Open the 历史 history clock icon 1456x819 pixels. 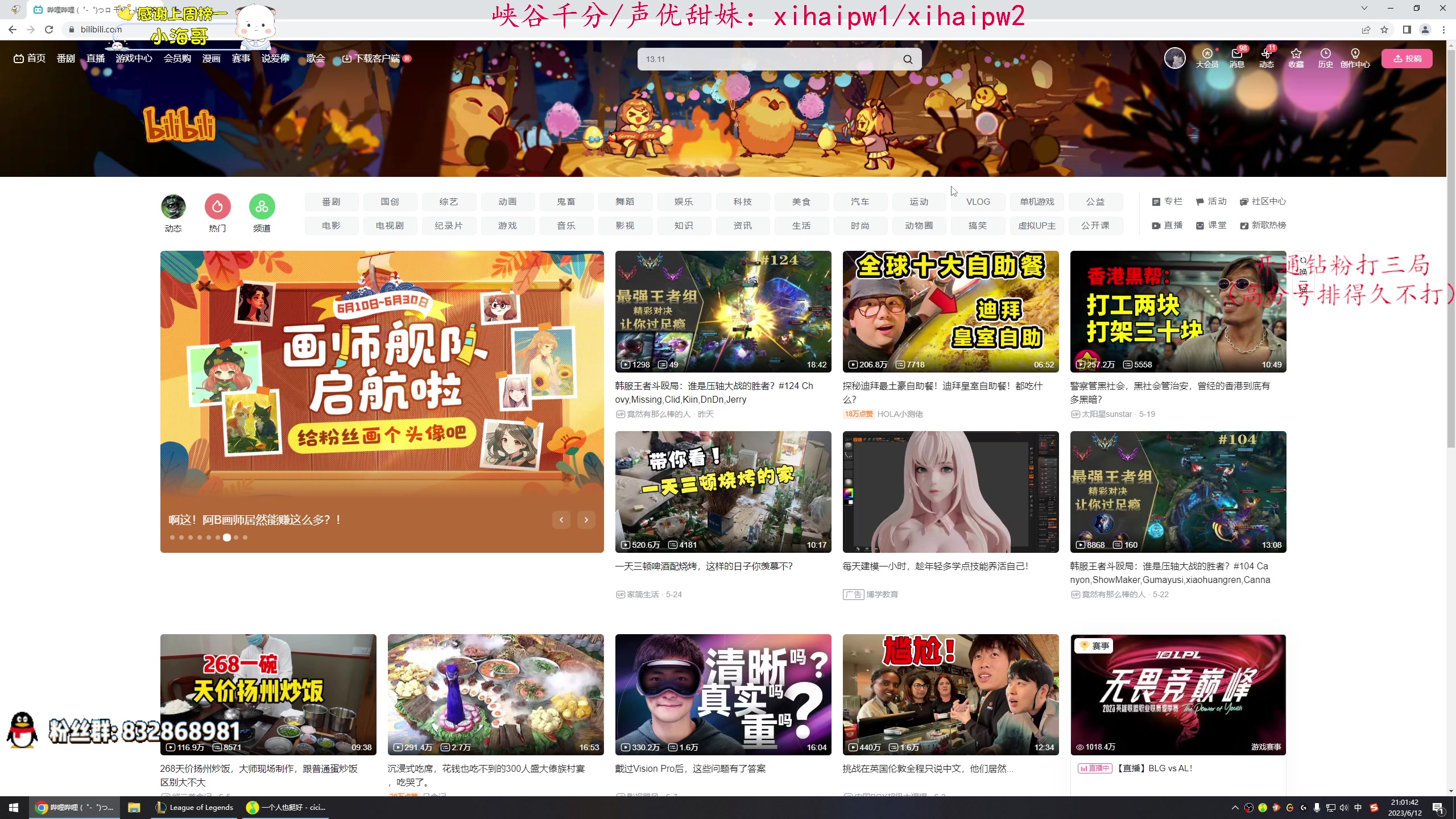click(1326, 58)
